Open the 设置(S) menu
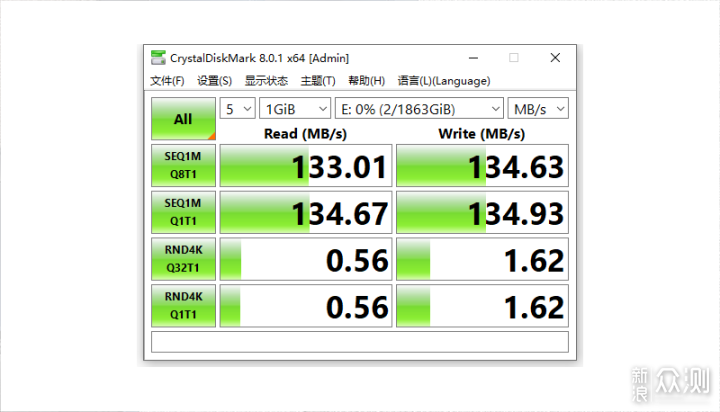 (x=214, y=81)
